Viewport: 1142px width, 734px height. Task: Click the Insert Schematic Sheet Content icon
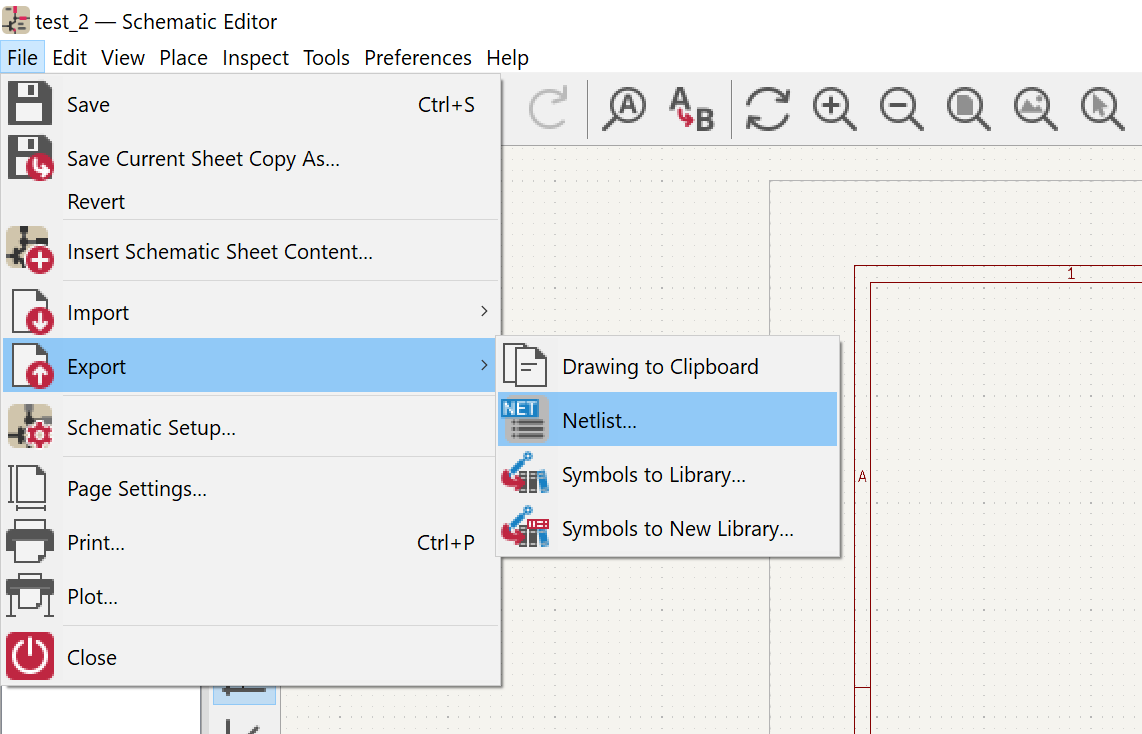pyautogui.click(x=30, y=250)
